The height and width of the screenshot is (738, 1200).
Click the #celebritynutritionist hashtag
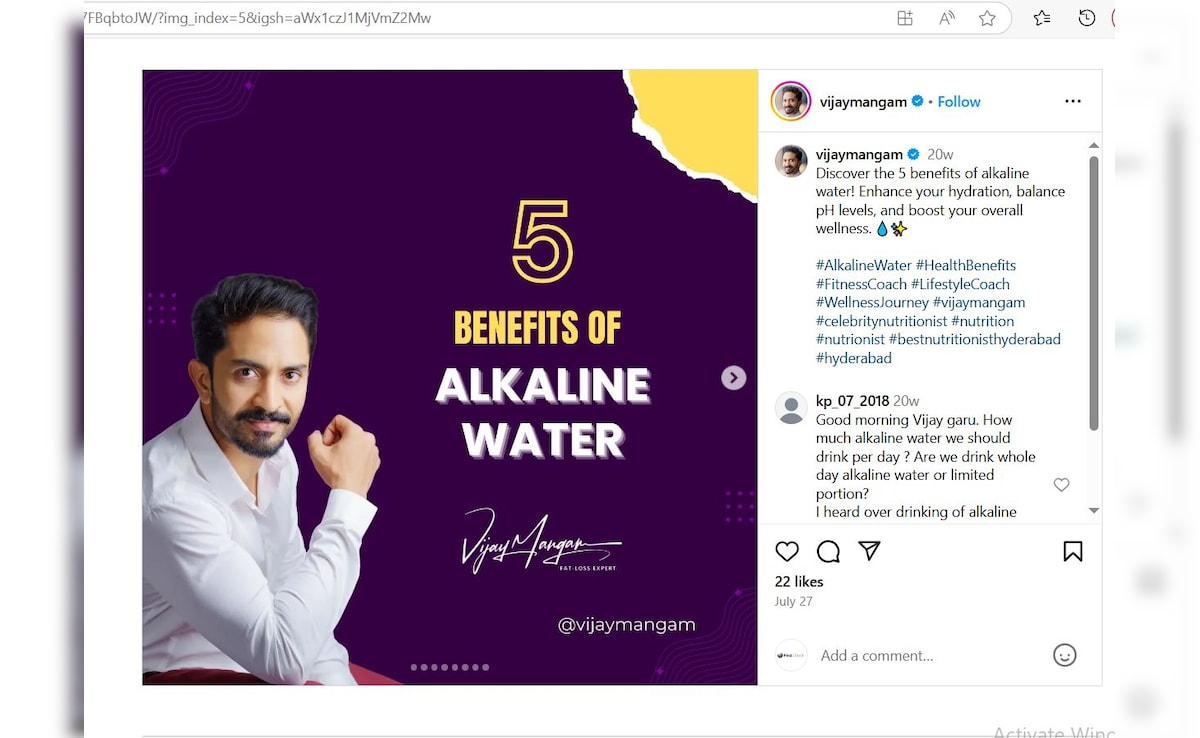click(881, 321)
